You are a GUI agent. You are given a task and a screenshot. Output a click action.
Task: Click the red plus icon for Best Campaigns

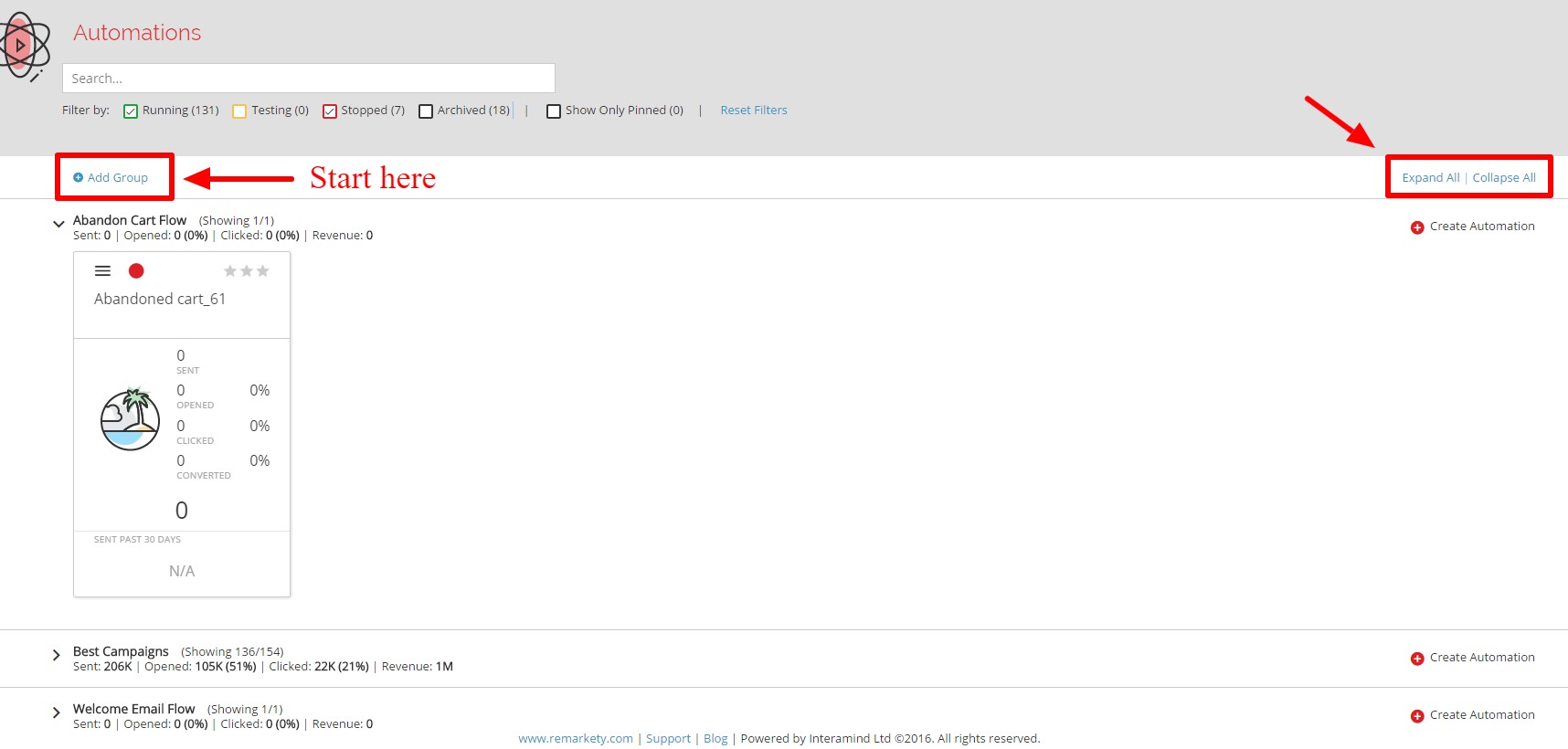pos(1417,659)
